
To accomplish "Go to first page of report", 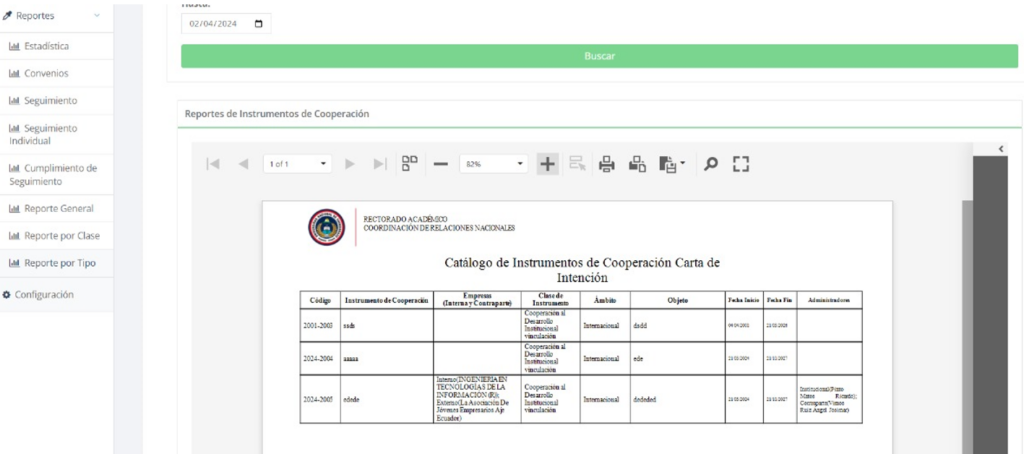I will click(212, 164).
